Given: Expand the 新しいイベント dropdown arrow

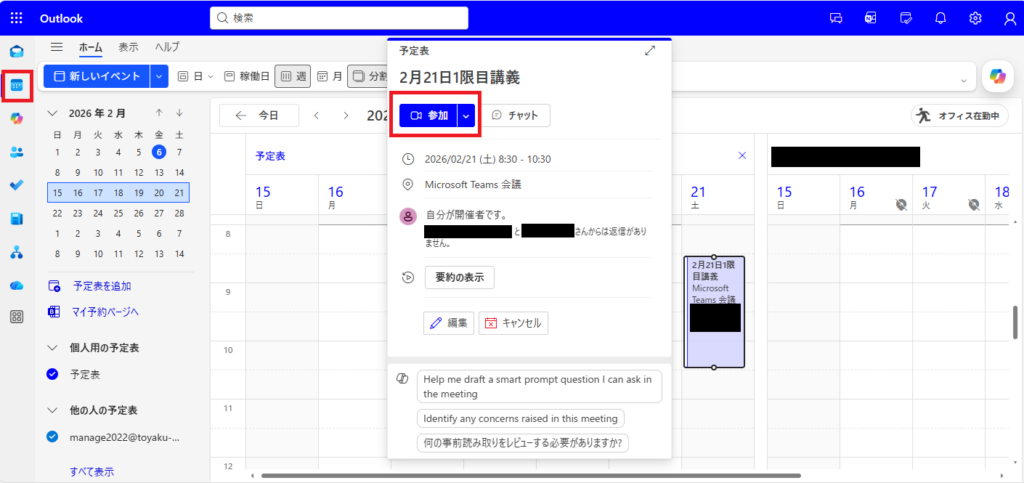Looking at the screenshot, I should [159, 76].
